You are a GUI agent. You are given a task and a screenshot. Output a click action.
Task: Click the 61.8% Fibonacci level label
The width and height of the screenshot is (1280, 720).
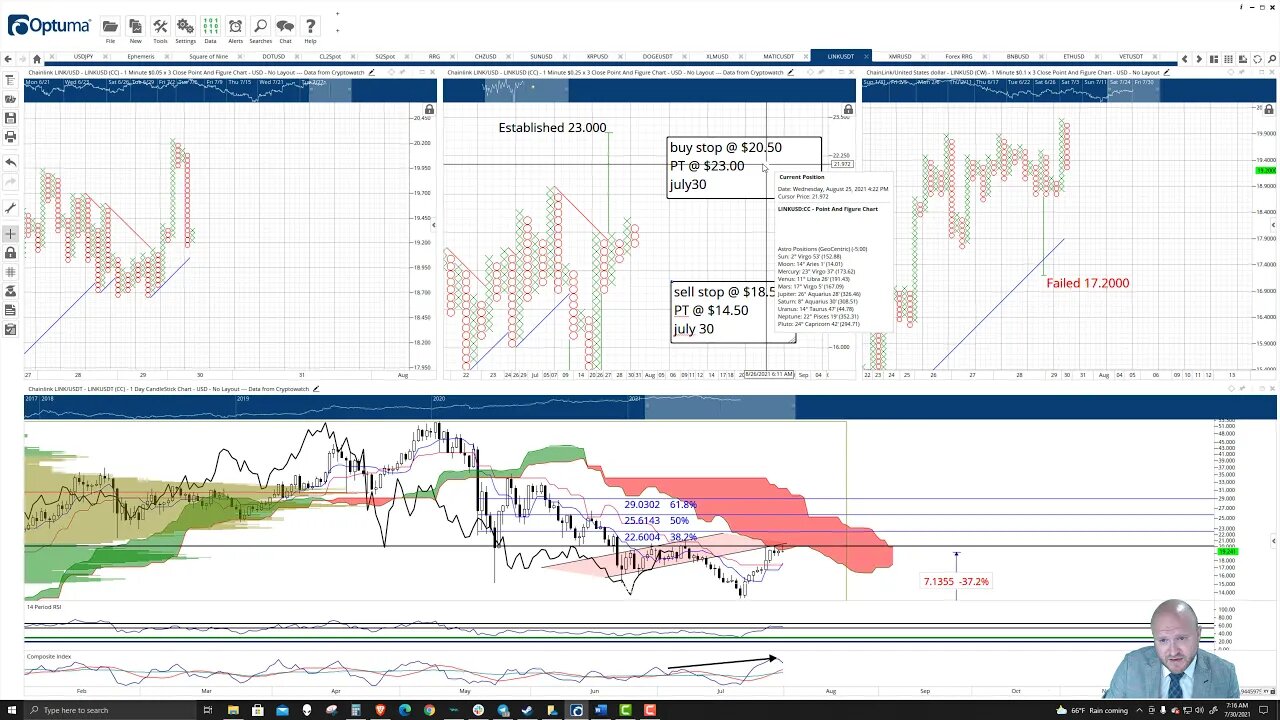(660, 505)
